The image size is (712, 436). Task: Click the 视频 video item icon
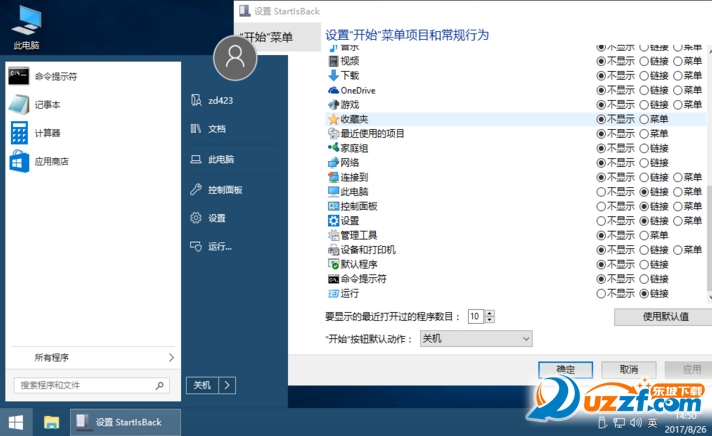tap(333, 61)
